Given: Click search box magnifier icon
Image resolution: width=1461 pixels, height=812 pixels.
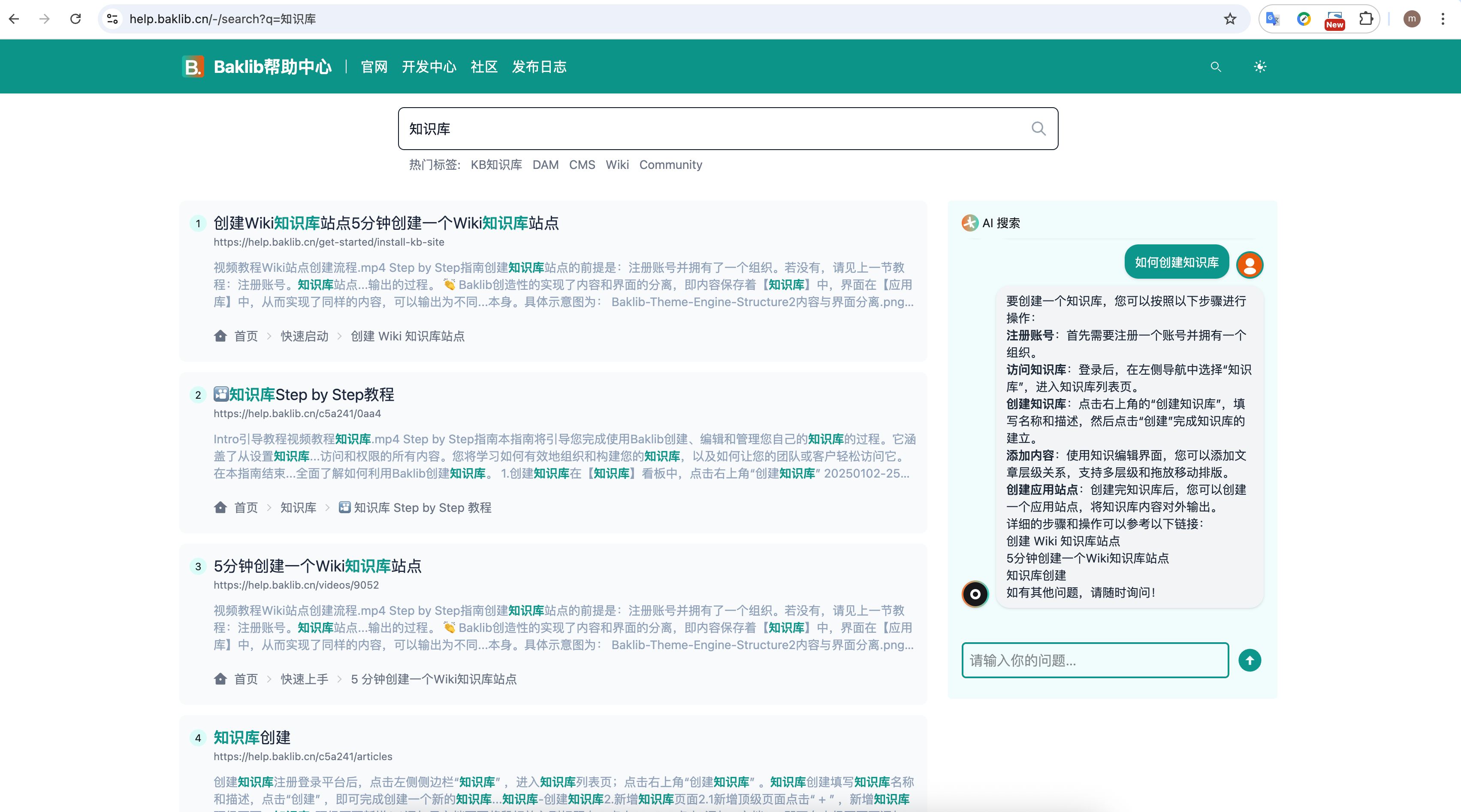Looking at the screenshot, I should tap(1038, 129).
